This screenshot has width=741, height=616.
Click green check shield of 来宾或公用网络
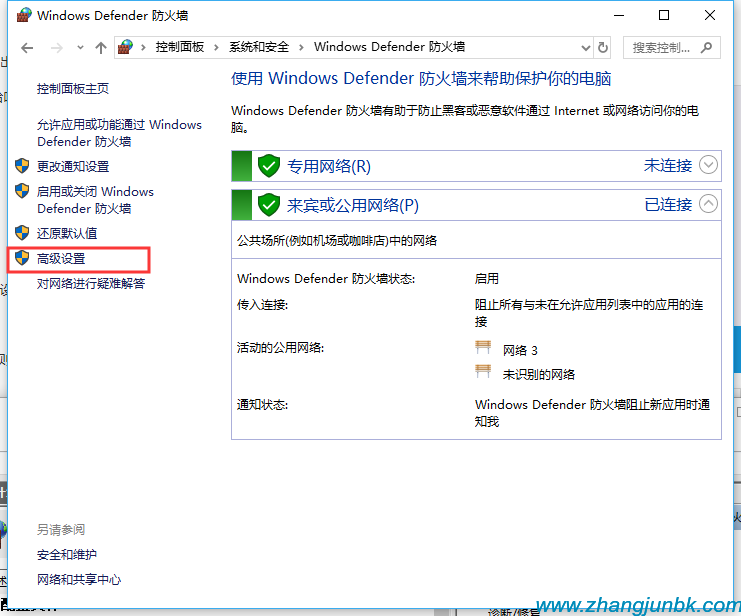pyautogui.click(x=269, y=205)
